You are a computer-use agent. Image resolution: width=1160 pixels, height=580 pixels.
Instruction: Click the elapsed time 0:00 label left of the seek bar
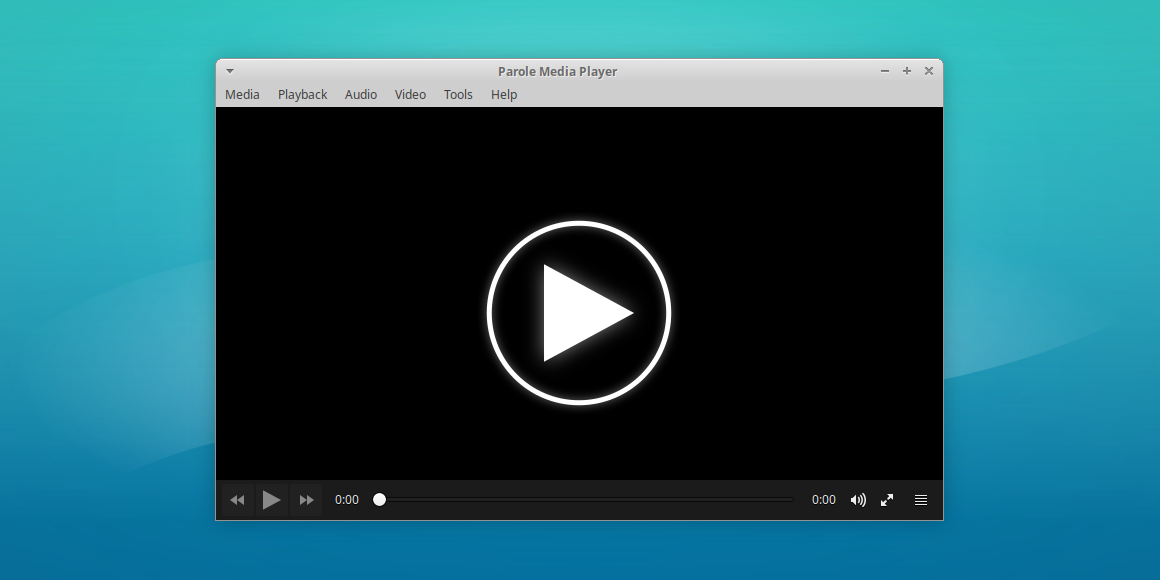(347, 500)
